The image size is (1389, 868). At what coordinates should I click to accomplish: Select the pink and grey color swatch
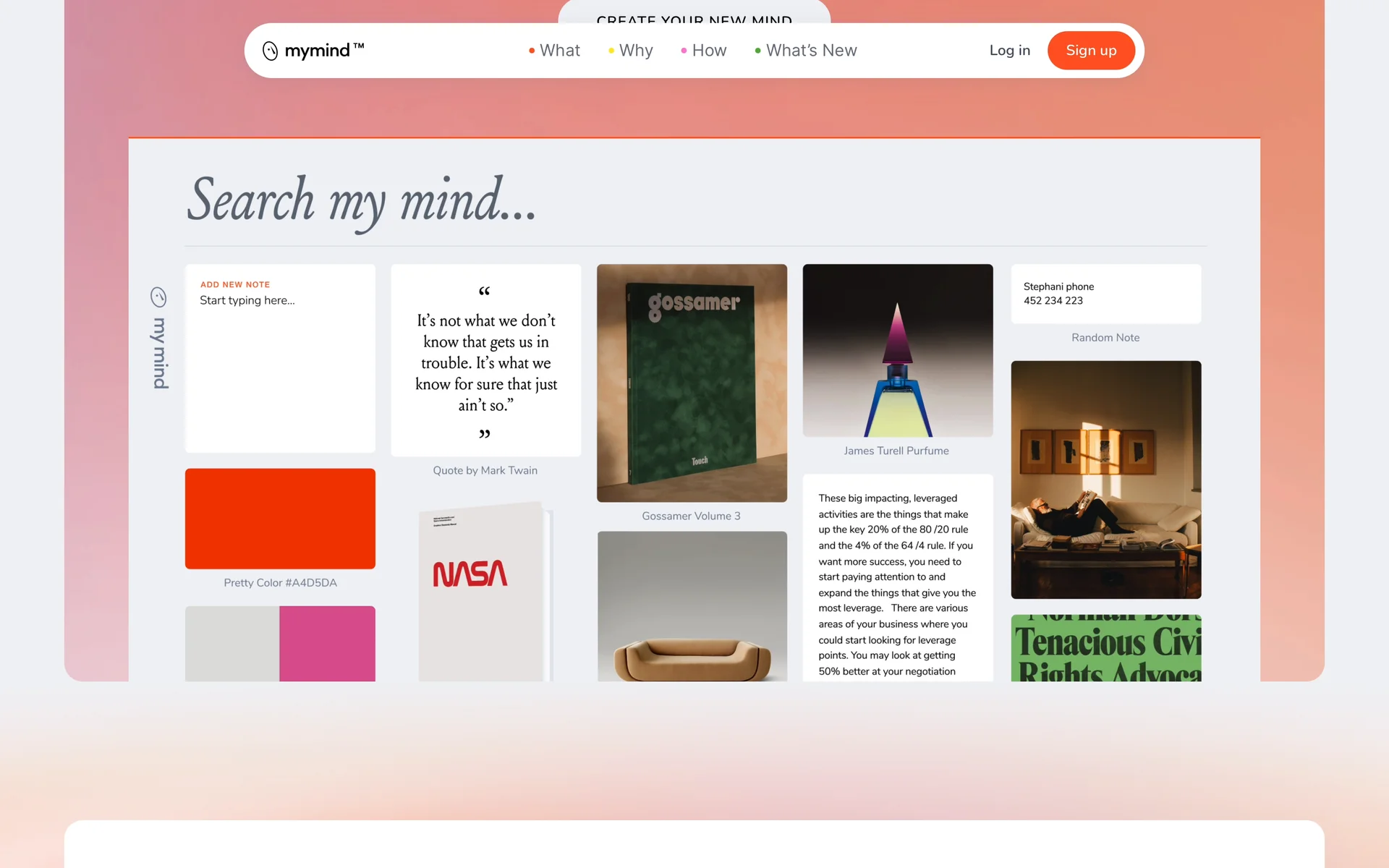(280, 643)
